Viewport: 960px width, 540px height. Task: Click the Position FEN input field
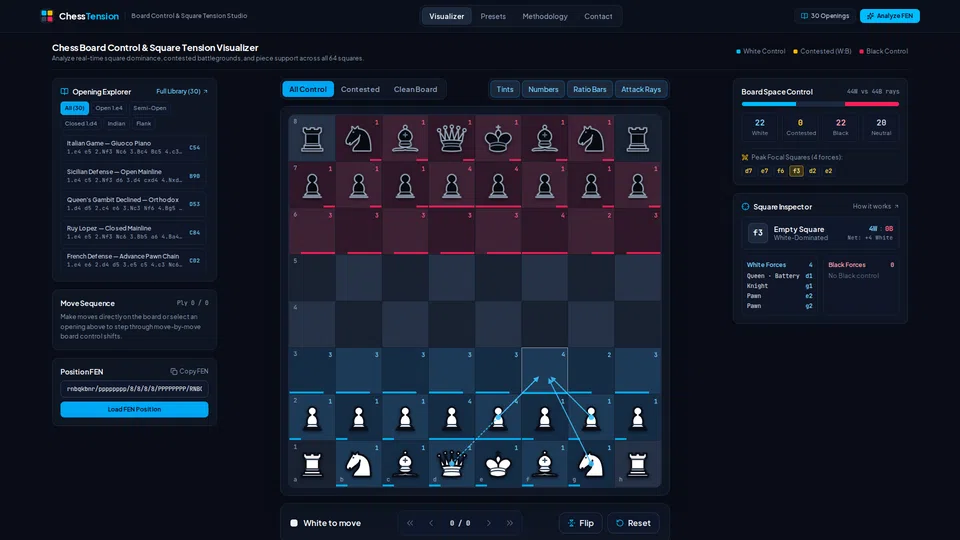click(134, 389)
